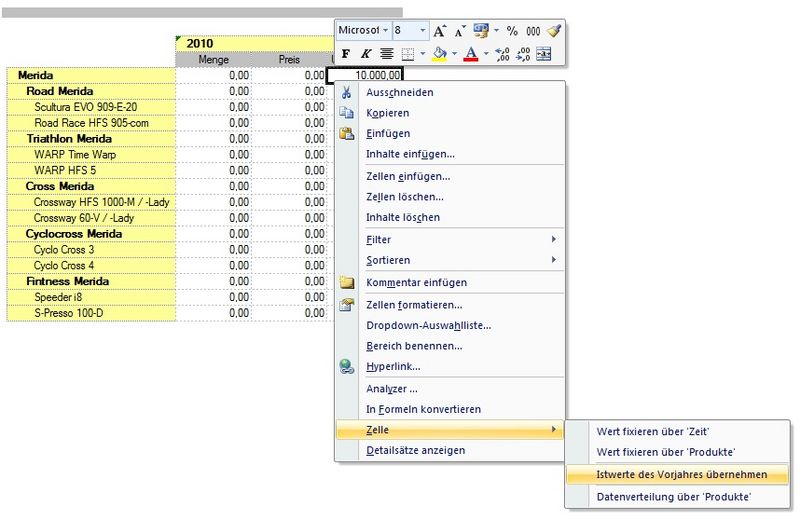
Task: Choose Detailsätze anzeigen
Action: point(450,450)
